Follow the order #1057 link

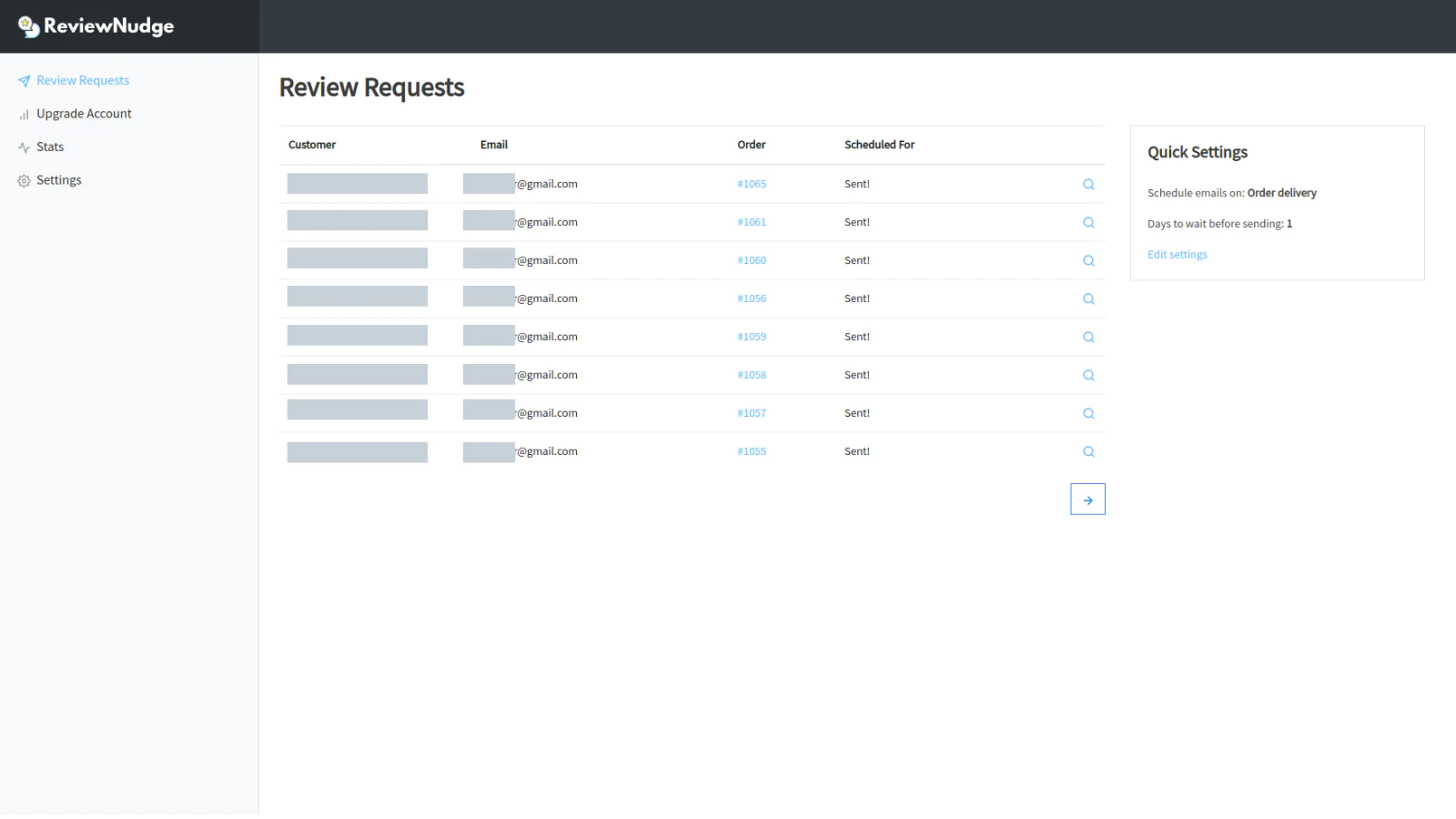tap(752, 413)
